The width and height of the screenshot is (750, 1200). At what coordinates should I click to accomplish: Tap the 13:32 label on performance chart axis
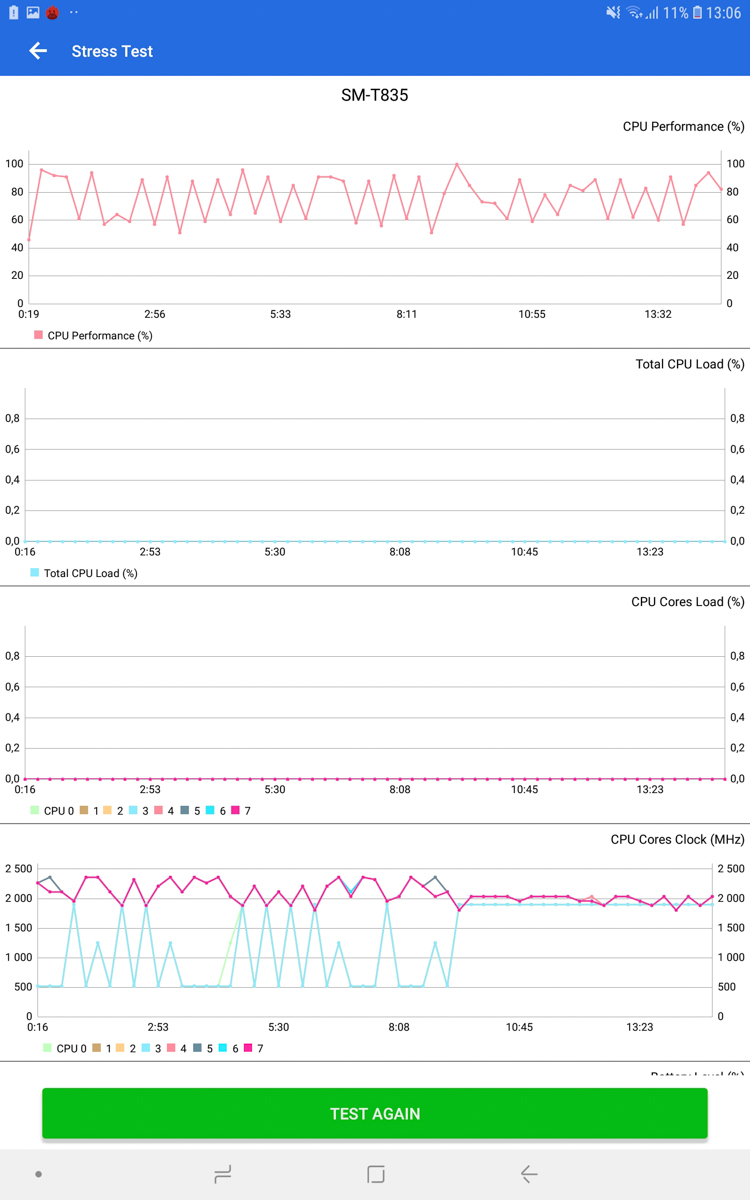click(x=658, y=314)
